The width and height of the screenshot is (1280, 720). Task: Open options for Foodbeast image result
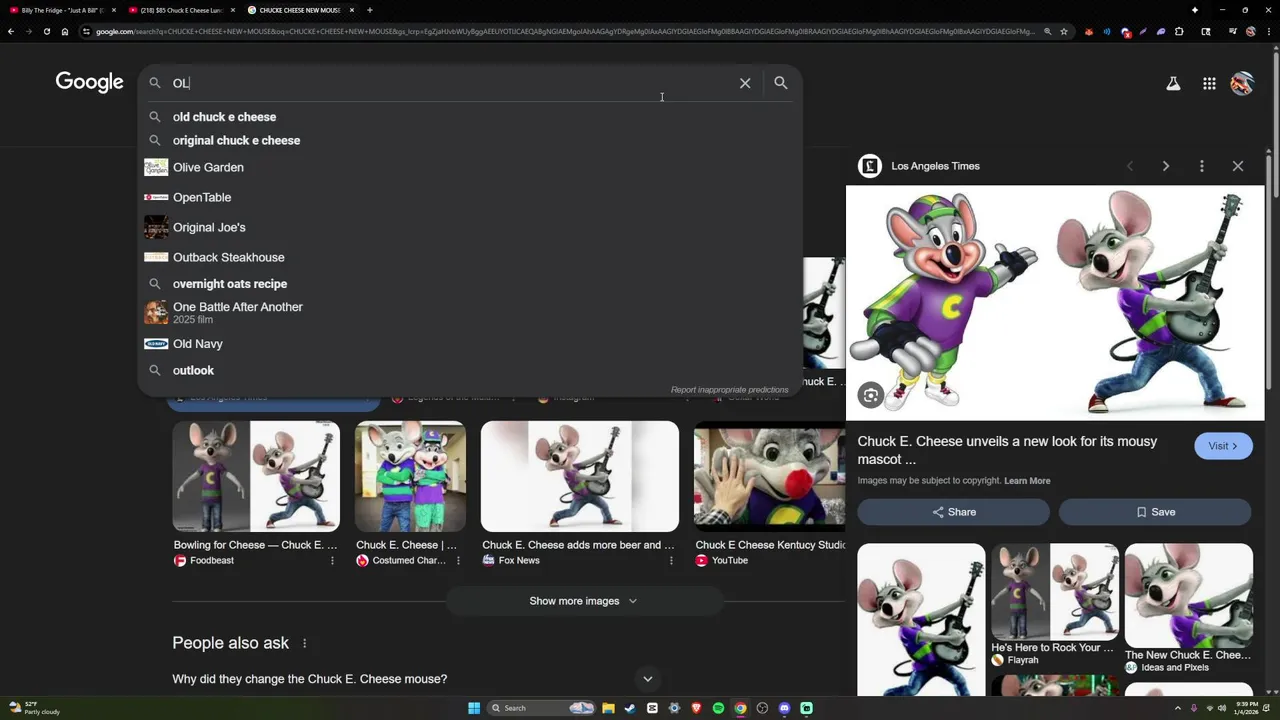[333, 561]
